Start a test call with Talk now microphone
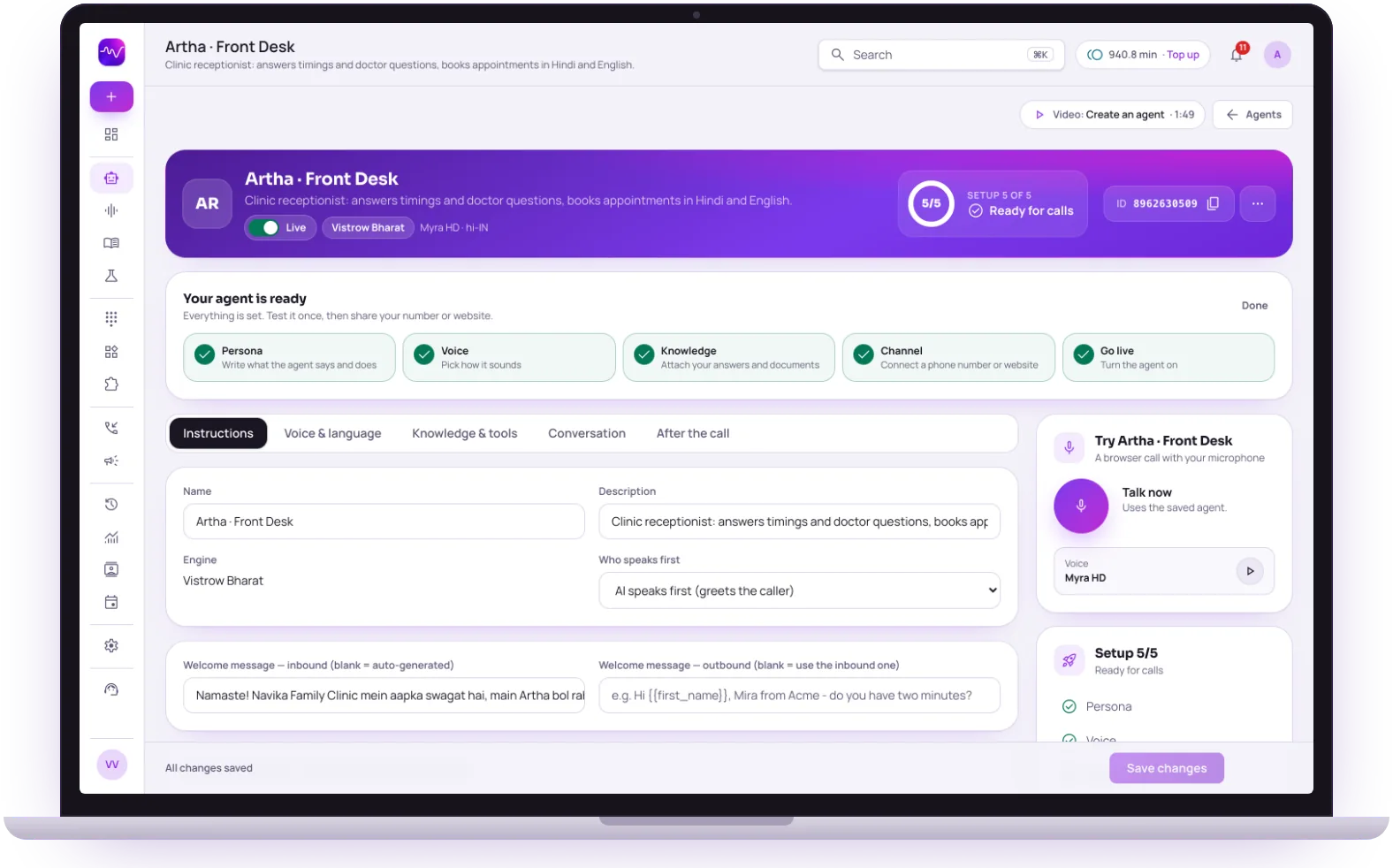The width and height of the screenshot is (1393, 868). [1081, 506]
